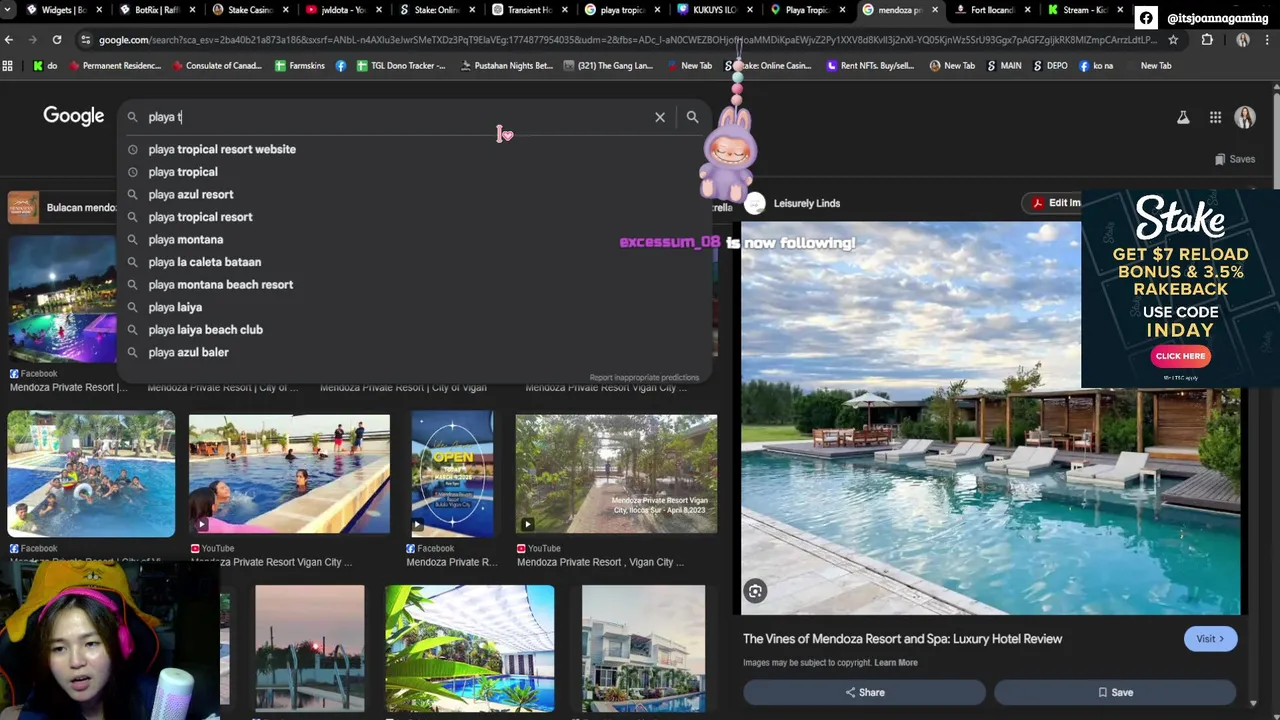1280x720 pixels.
Task: Search this image with Google Lens icon
Action: click(x=755, y=591)
